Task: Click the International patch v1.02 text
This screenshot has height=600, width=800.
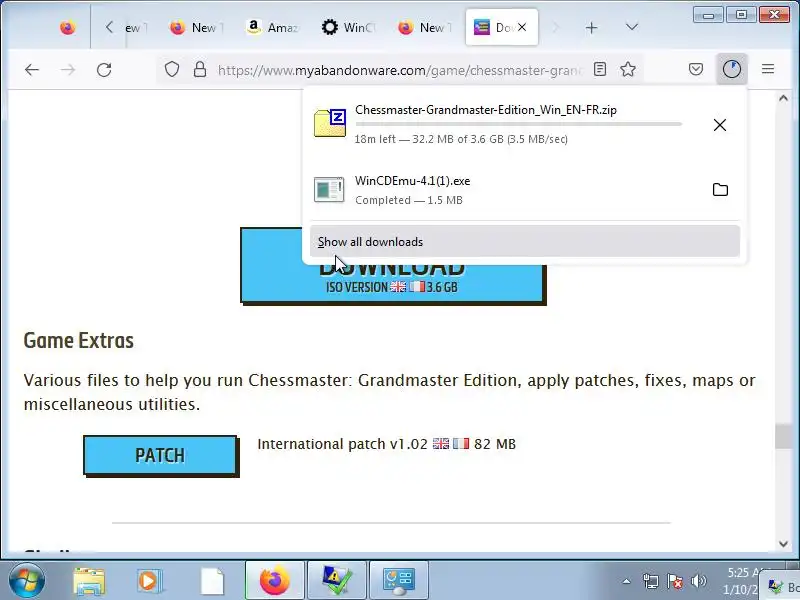Action: click(x=342, y=444)
